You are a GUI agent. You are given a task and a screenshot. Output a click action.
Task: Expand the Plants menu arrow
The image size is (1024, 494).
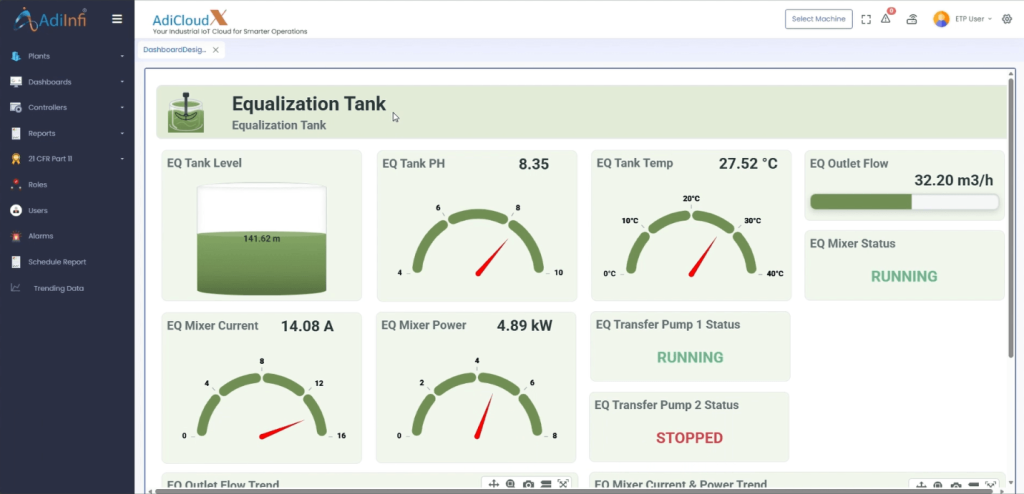(x=122, y=56)
